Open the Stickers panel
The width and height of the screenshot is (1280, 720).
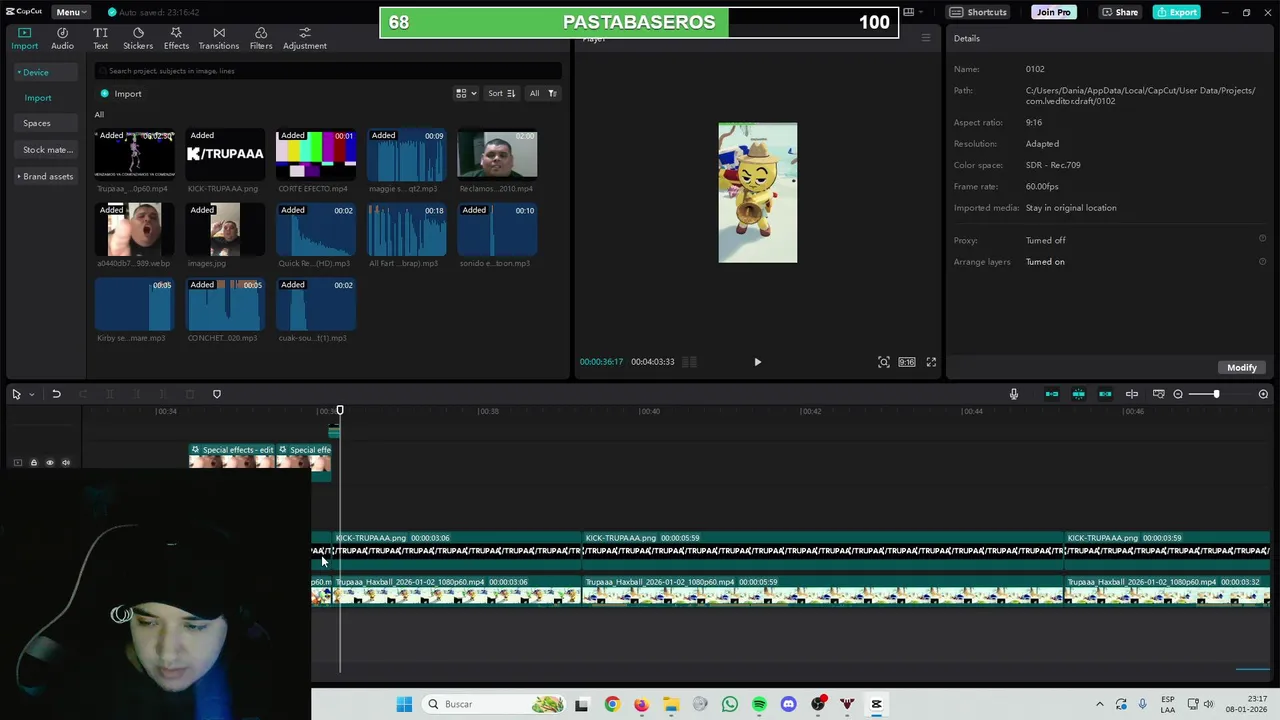(138, 39)
